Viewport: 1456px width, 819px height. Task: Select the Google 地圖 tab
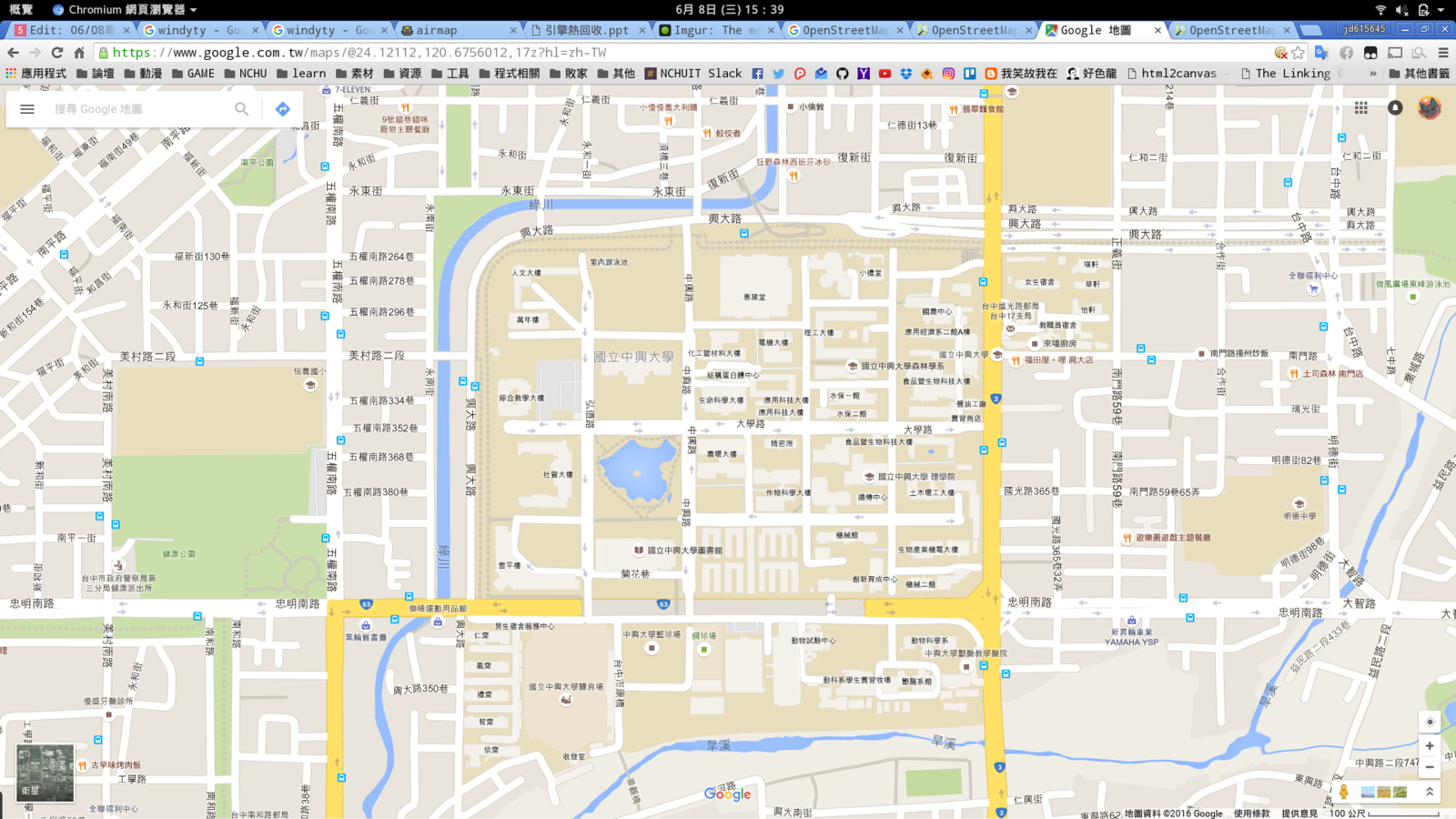pyautogui.click(x=1103, y=30)
